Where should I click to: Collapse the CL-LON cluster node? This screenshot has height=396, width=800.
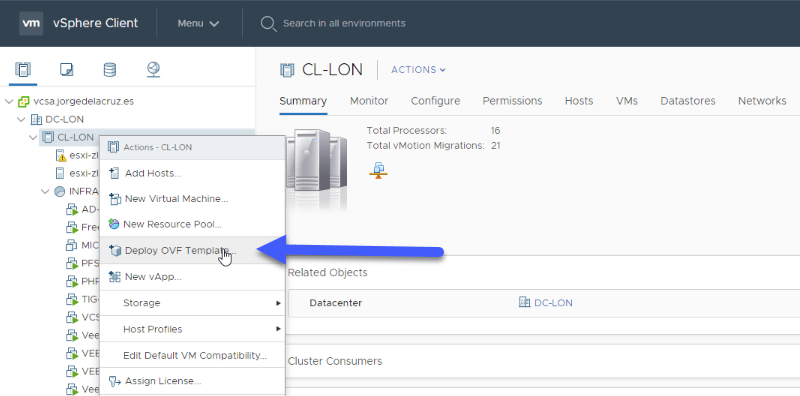(34, 137)
